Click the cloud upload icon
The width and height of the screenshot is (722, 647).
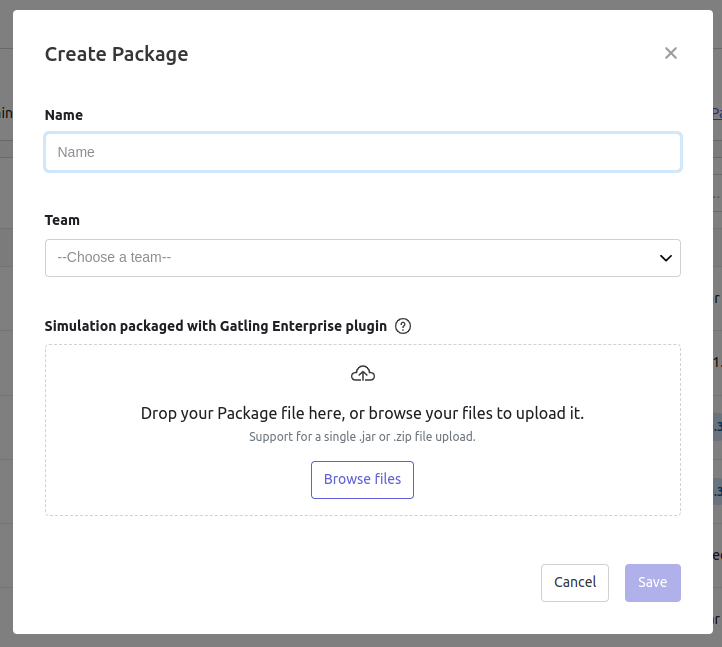(x=363, y=373)
